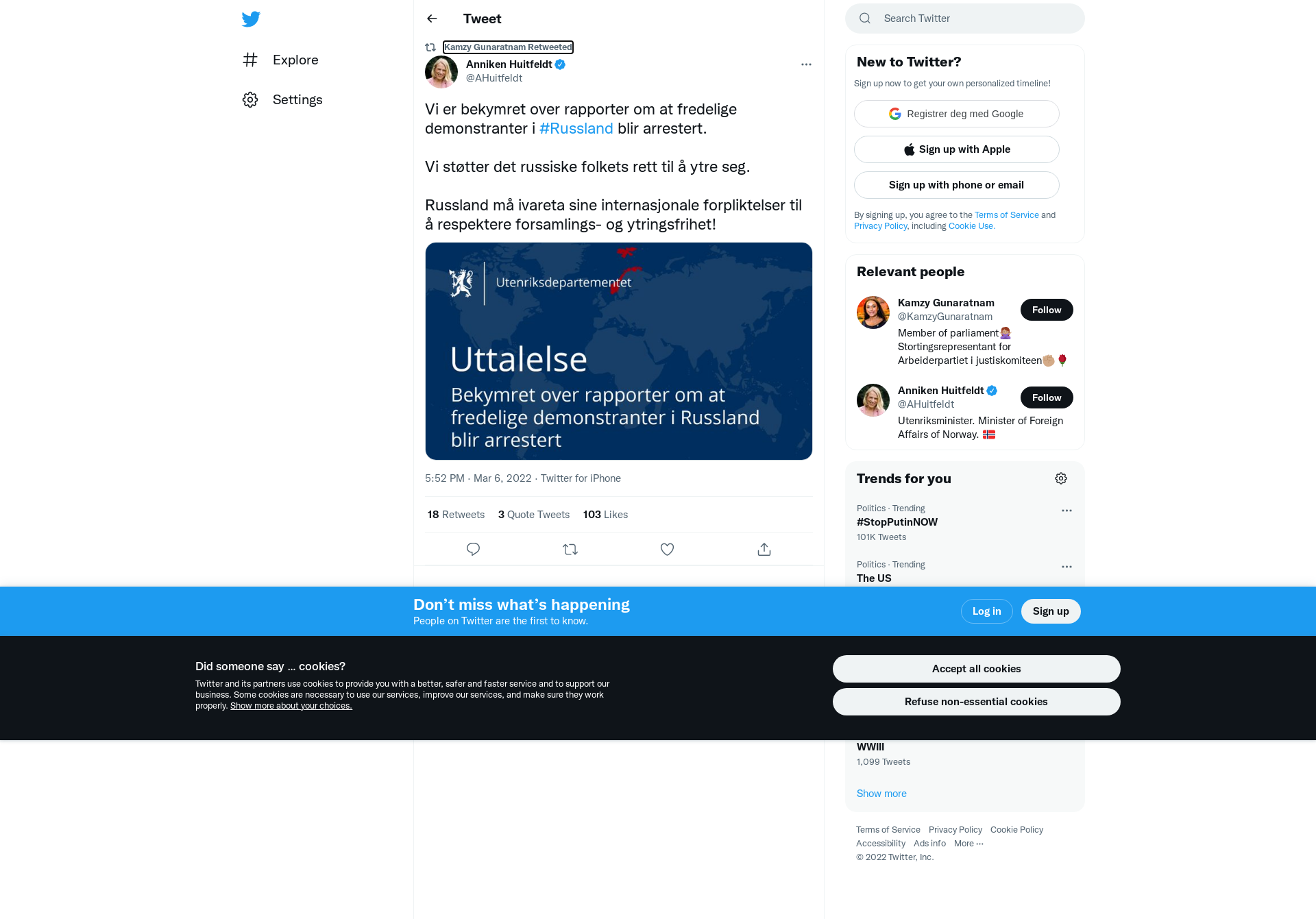Like the tweet with the heart icon
Screen dimensions: 1316x919
pos(667,549)
